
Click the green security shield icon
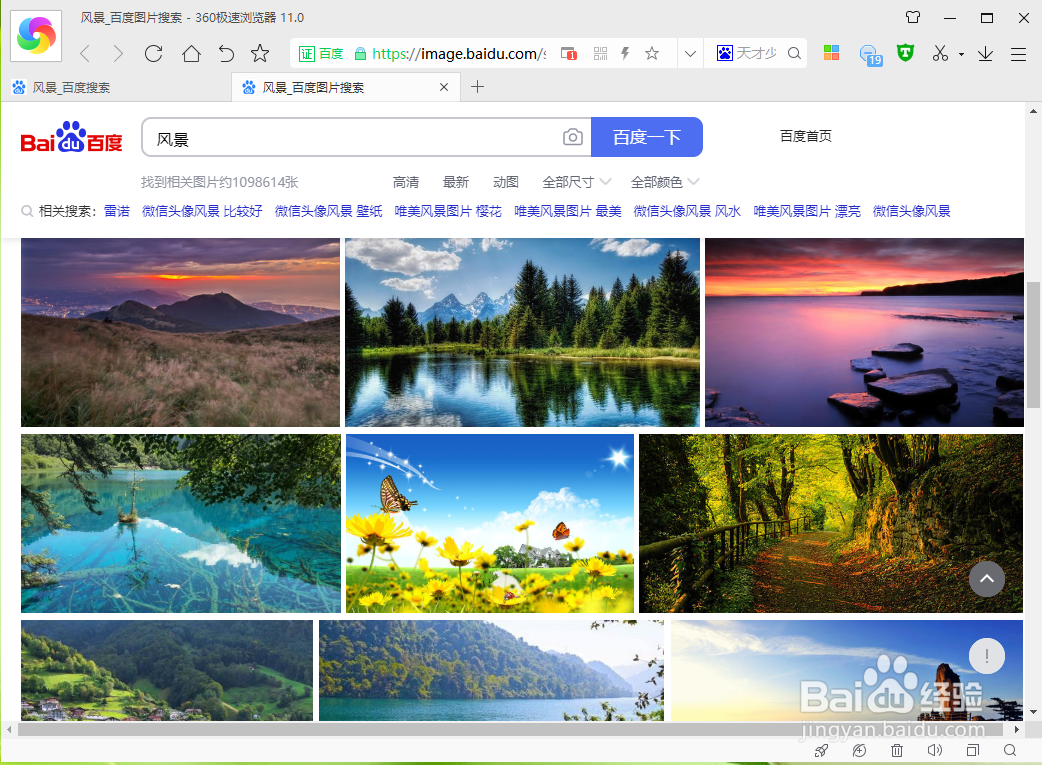tap(904, 53)
